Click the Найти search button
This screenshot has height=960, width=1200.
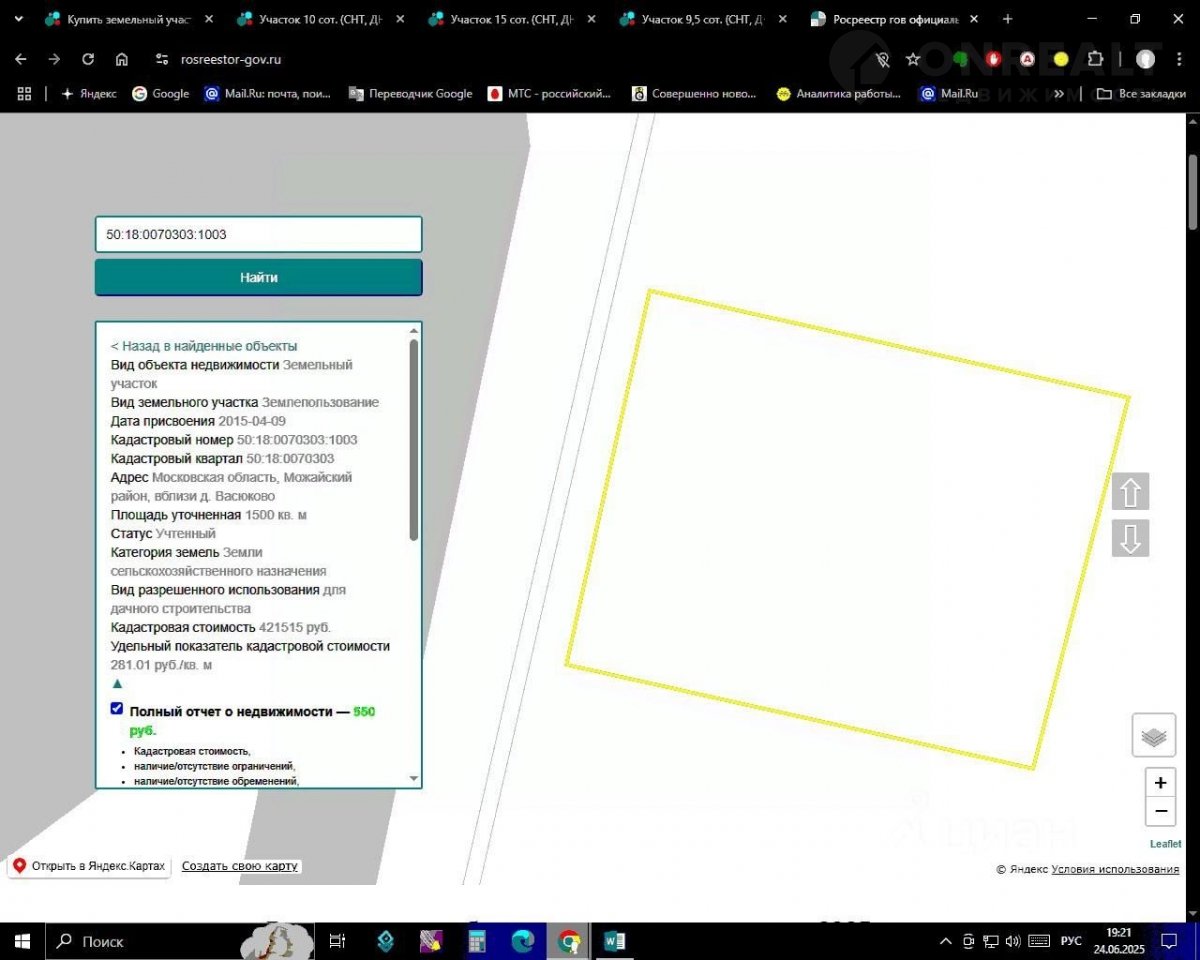[x=259, y=278]
